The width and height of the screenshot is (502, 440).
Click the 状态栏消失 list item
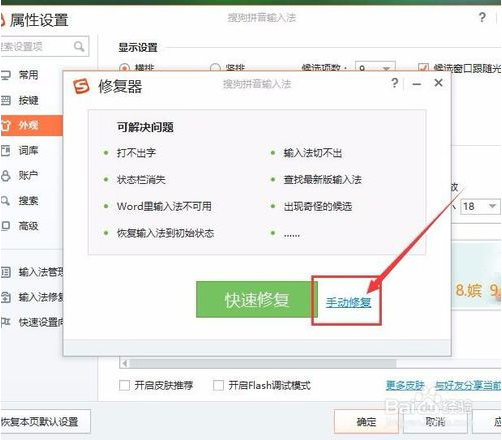(141, 180)
